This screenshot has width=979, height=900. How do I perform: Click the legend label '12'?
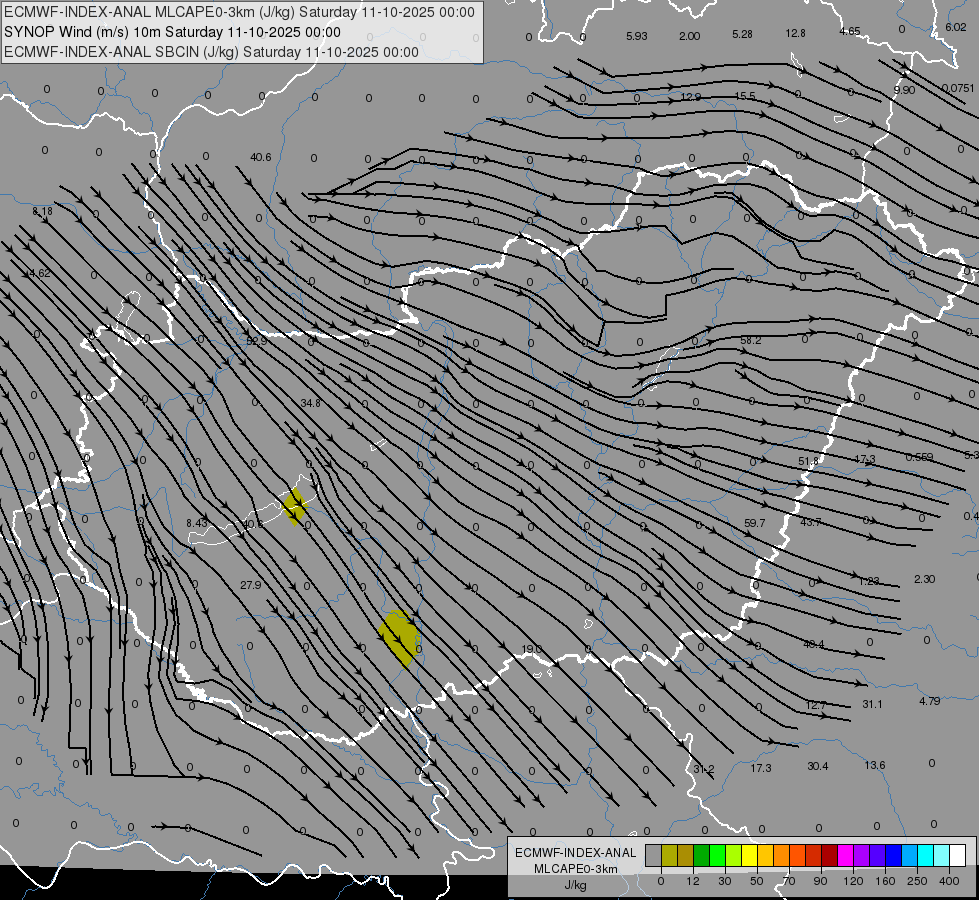692,881
